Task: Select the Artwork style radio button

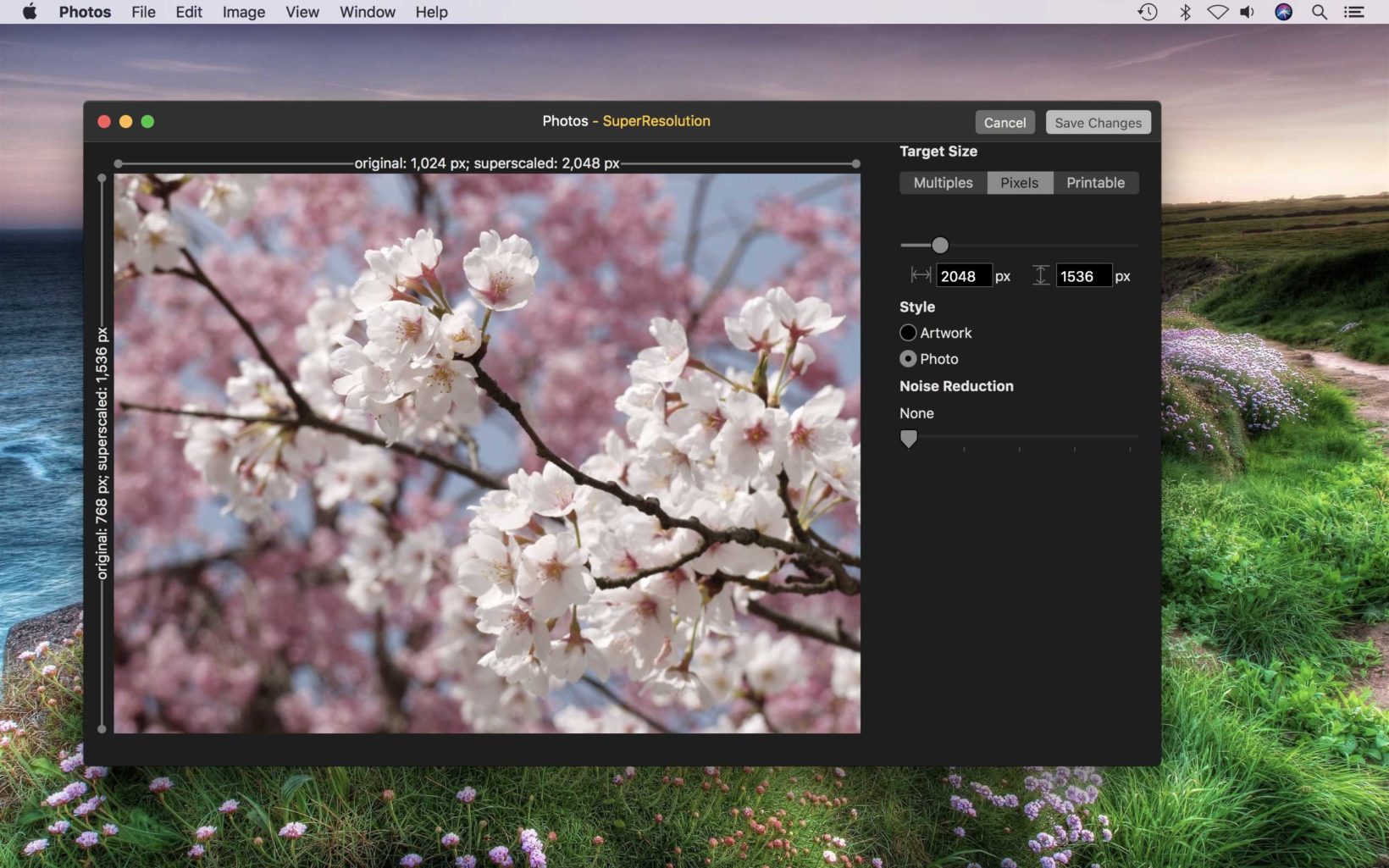Action: [908, 333]
